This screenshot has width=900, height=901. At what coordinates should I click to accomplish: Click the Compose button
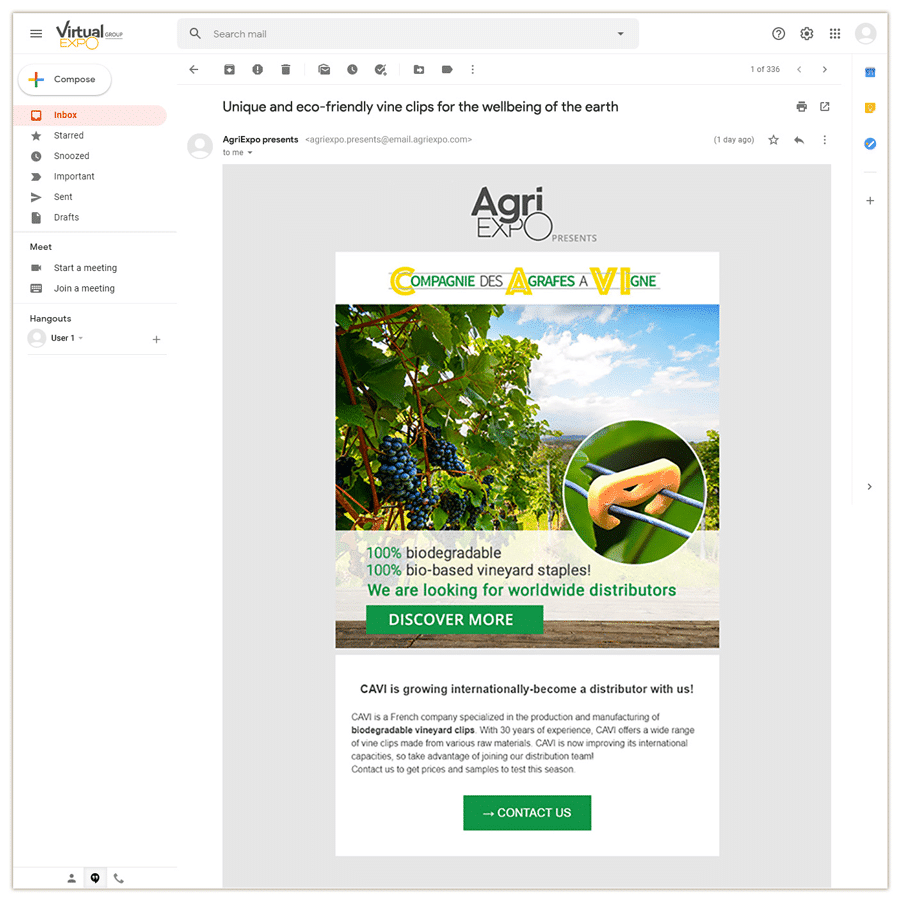[64, 79]
